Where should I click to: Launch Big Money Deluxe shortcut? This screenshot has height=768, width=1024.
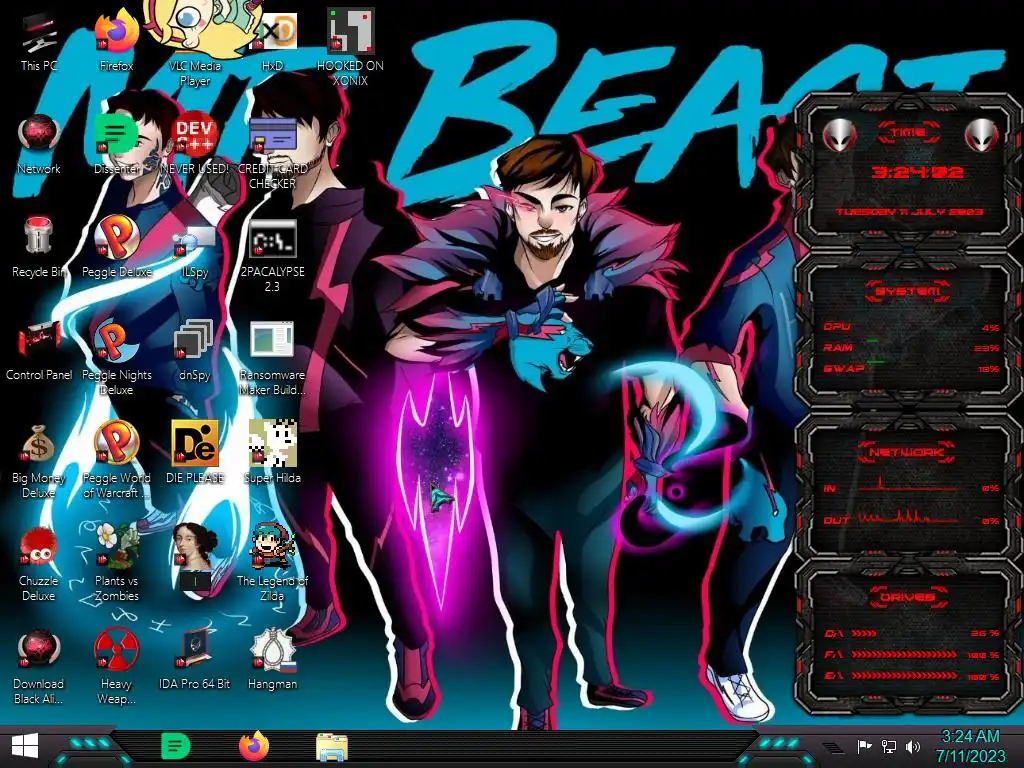(x=39, y=461)
